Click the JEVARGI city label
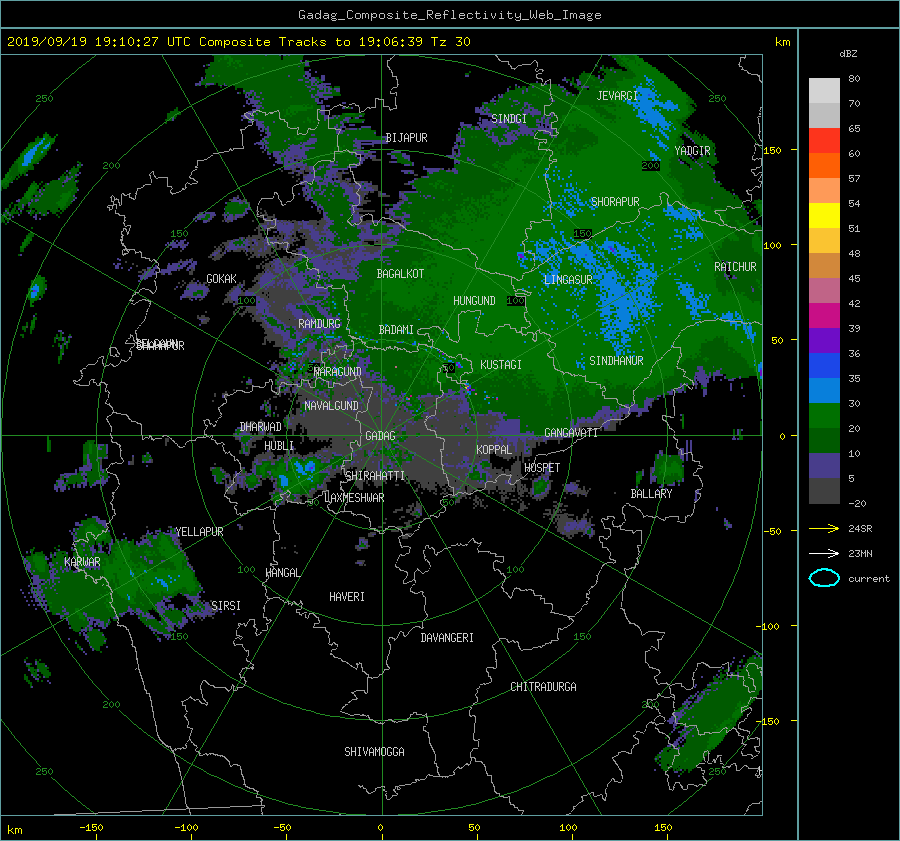The width and height of the screenshot is (900, 841). 617,96
